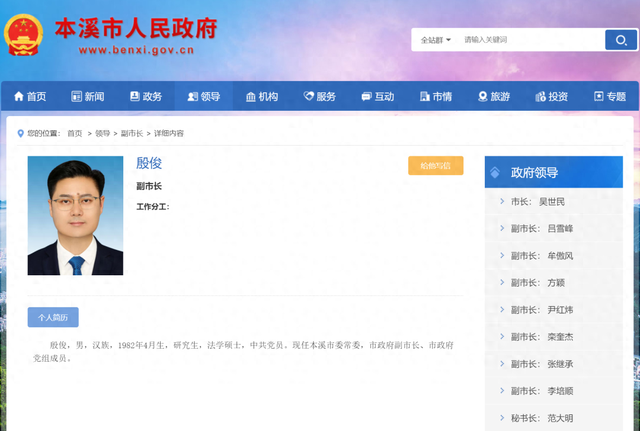
Task: Click the 个人简历 button
Action: click(x=53, y=317)
